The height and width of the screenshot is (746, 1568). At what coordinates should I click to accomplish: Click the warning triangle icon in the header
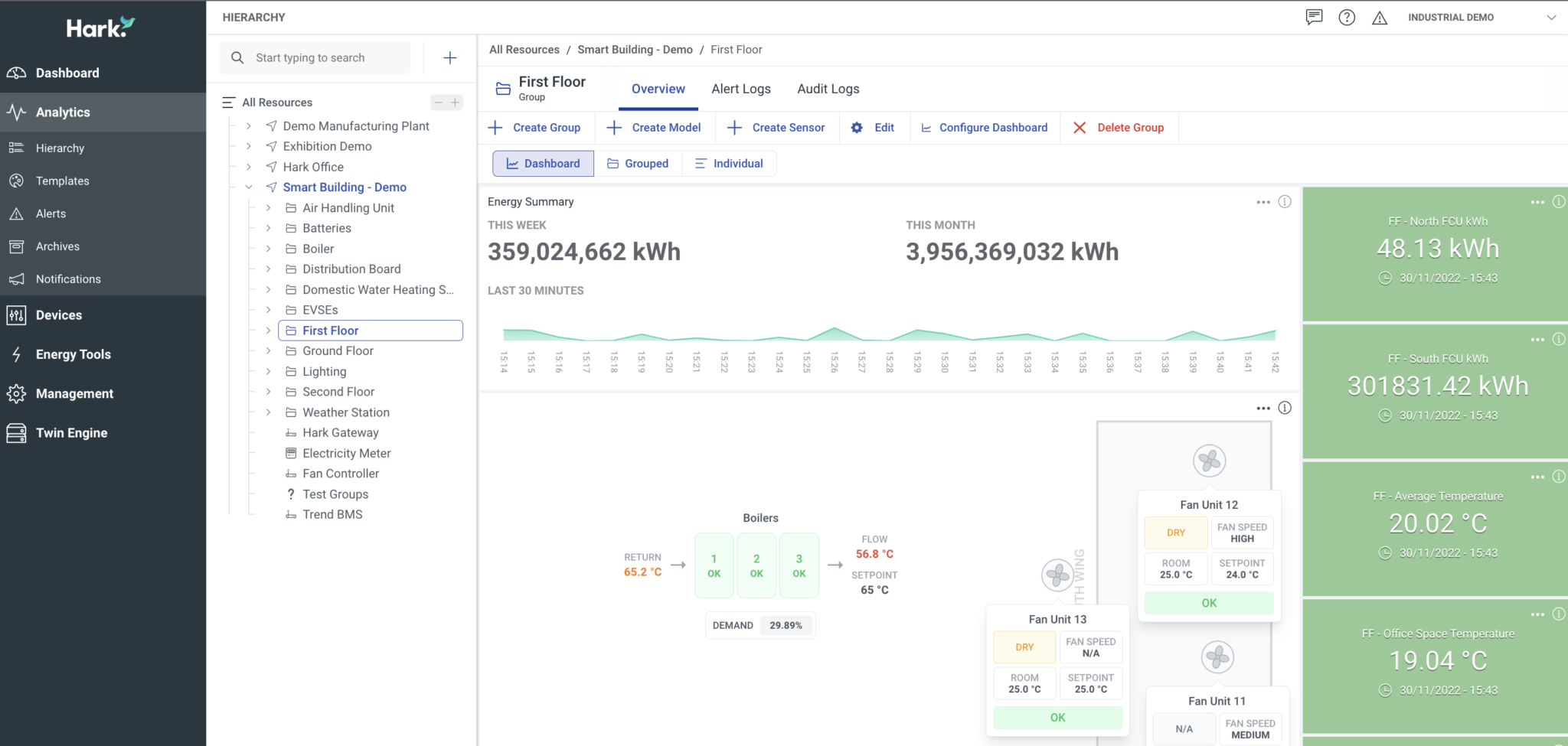point(1380,17)
